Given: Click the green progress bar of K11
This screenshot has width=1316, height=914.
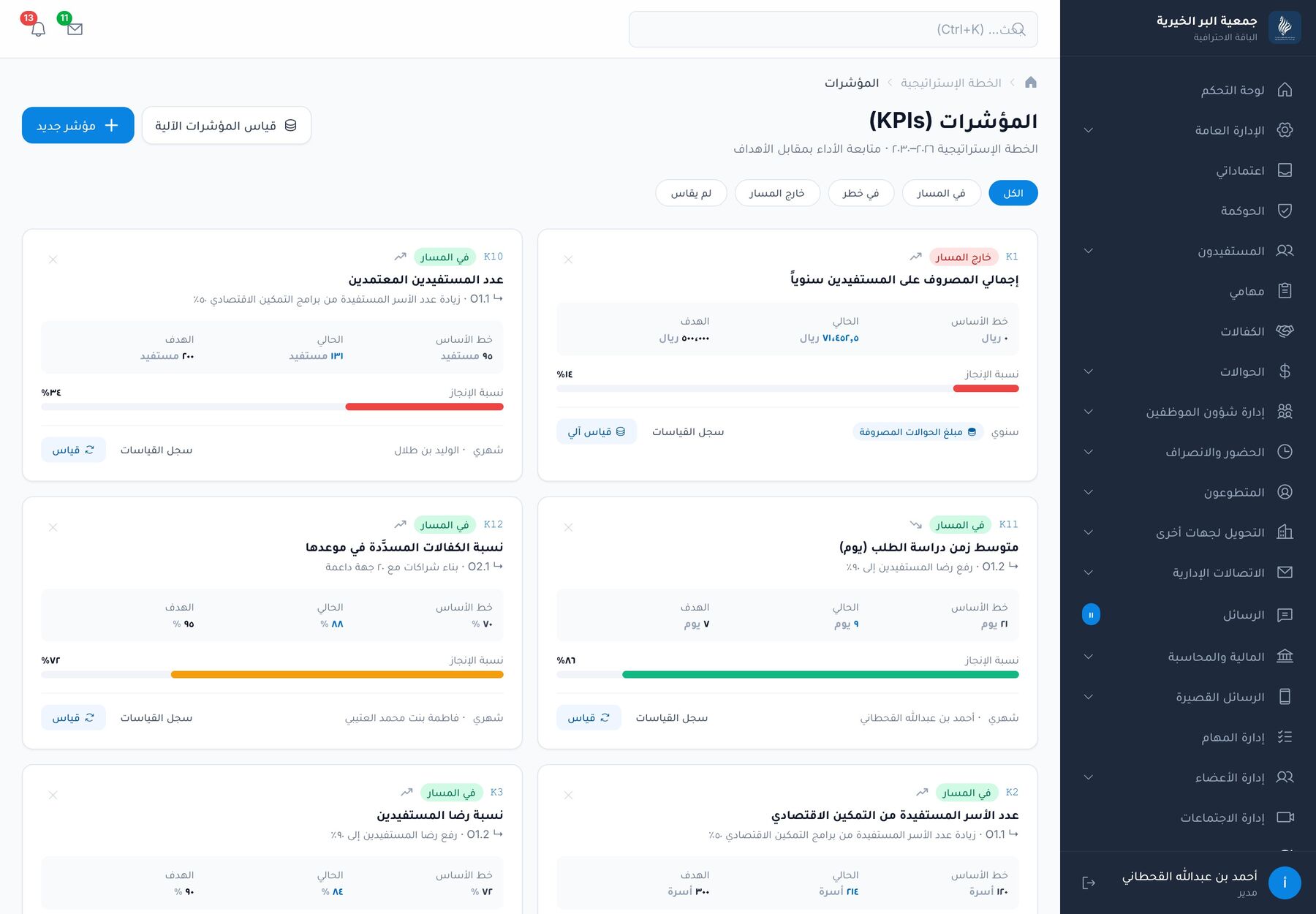Looking at the screenshot, I should (x=820, y=675).
